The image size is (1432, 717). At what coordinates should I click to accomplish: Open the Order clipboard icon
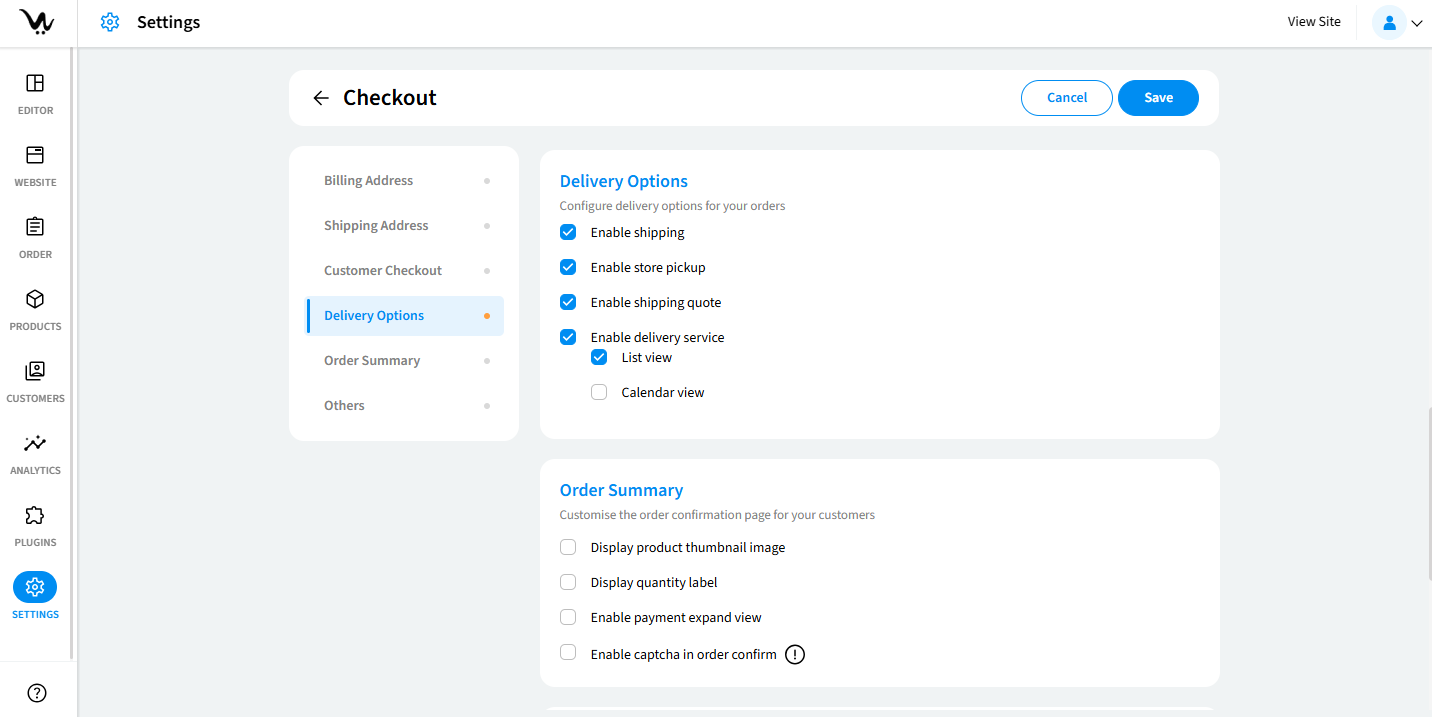(x=35, y=227)
